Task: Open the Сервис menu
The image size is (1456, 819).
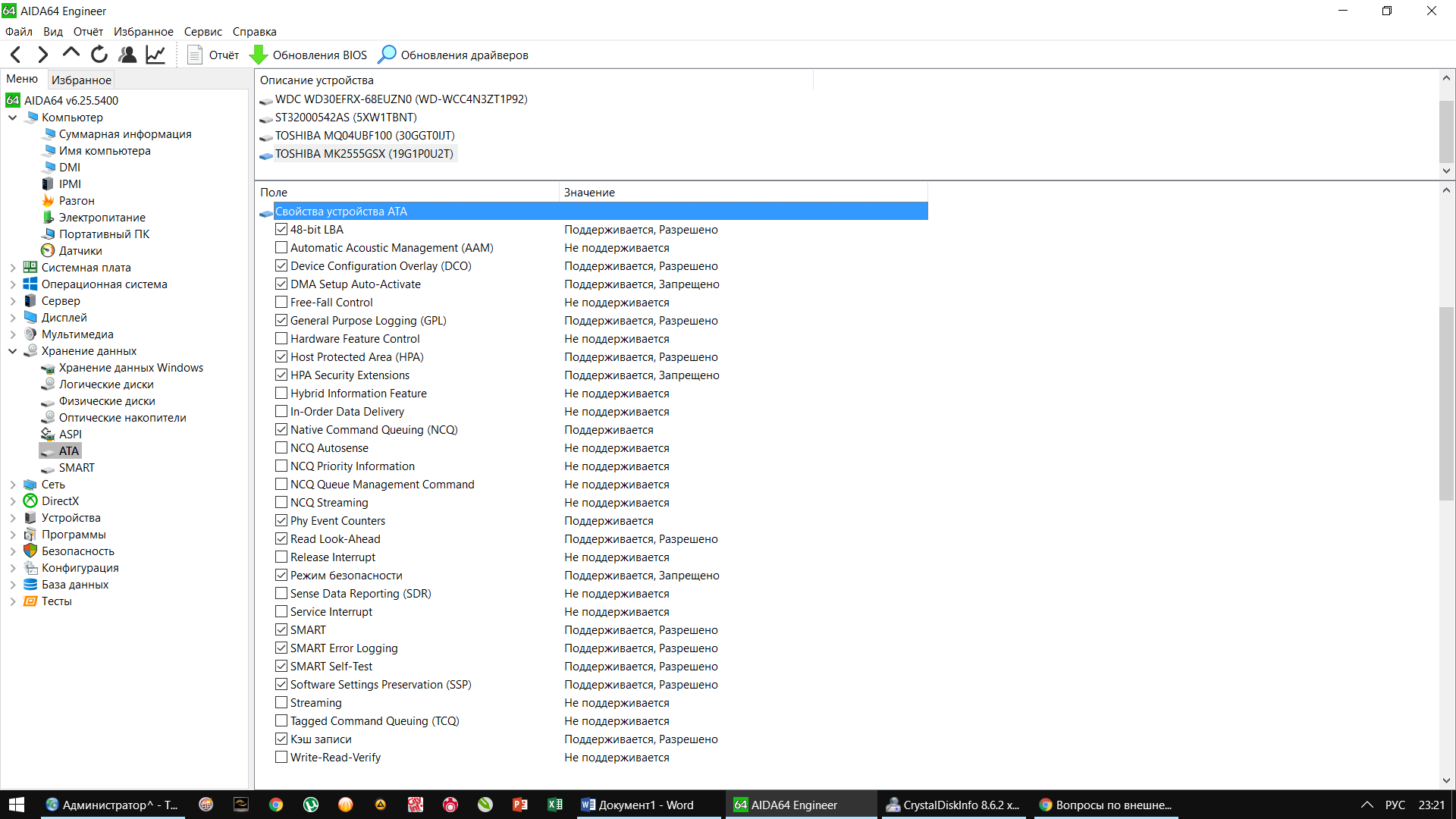Action: [202, 31]
